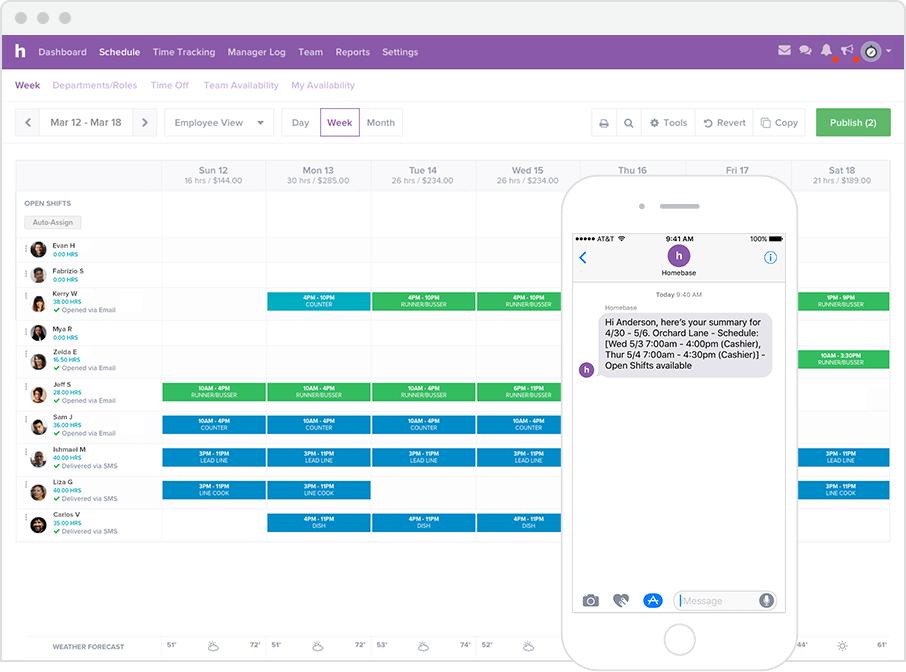Go to the Time Tracking menu item
Image resolution: width=906 pixels, height=672 pixels.
[184, 52]
